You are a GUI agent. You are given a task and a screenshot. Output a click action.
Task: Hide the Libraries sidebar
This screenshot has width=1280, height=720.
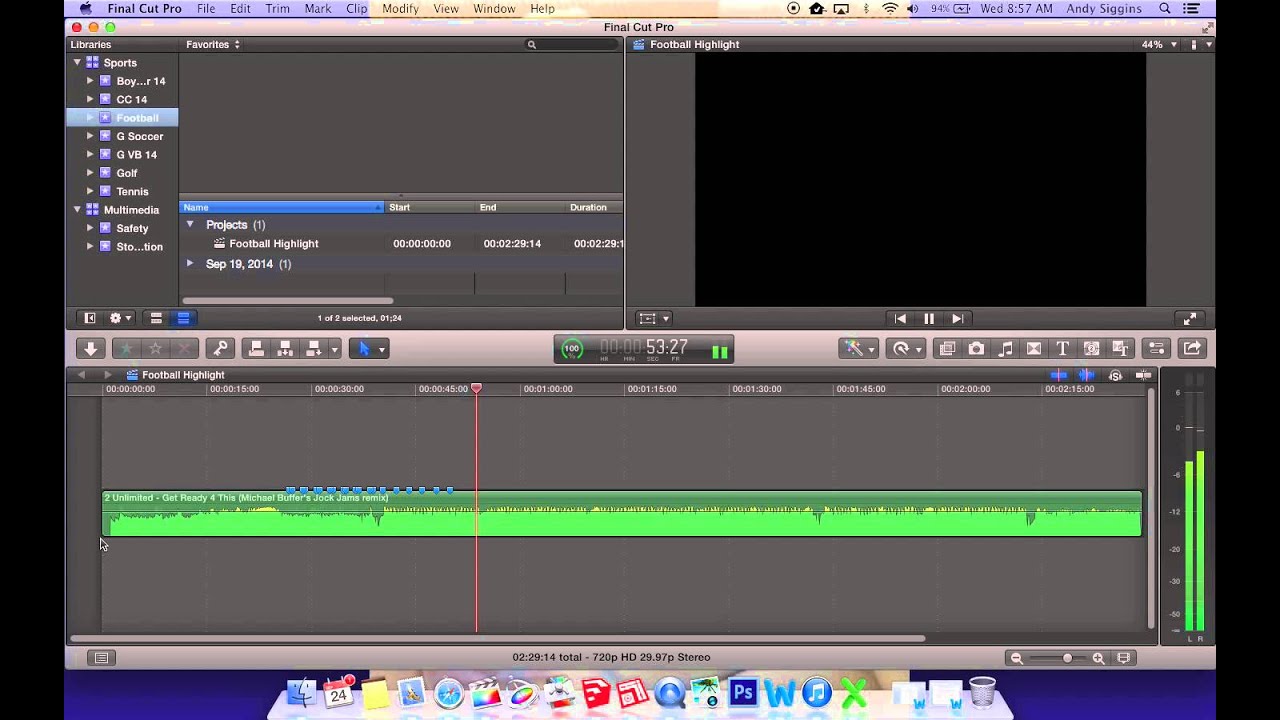point(89,318)
